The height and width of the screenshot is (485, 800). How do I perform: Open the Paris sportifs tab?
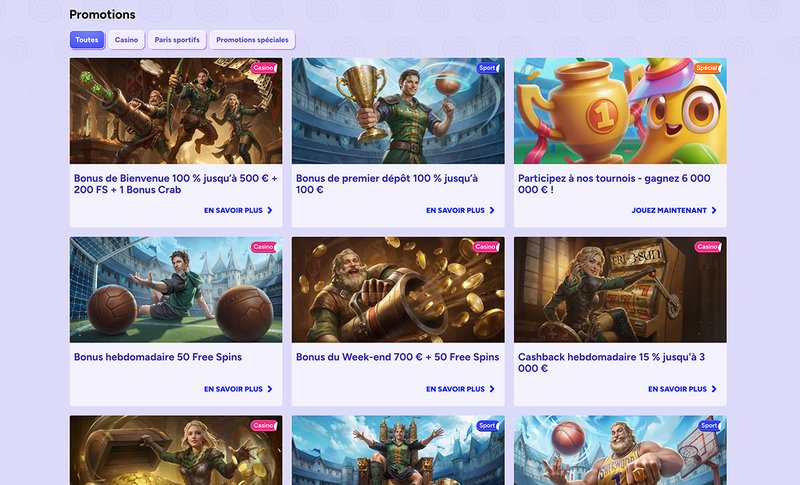(177, 40)
